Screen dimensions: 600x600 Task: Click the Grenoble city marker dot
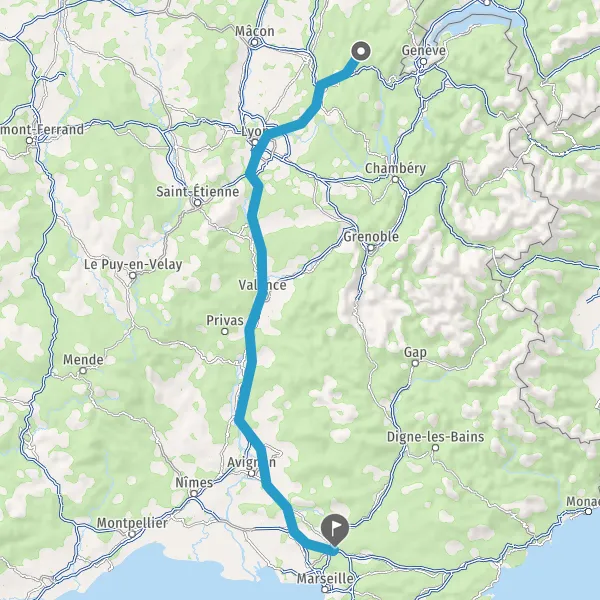tap(370, 248)
